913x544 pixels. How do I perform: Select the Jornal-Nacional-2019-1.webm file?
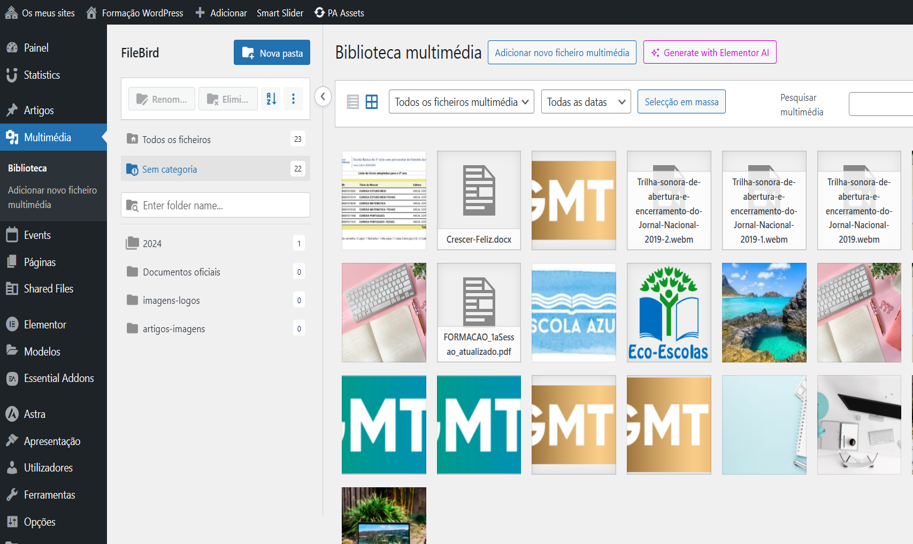coord(764,200)
